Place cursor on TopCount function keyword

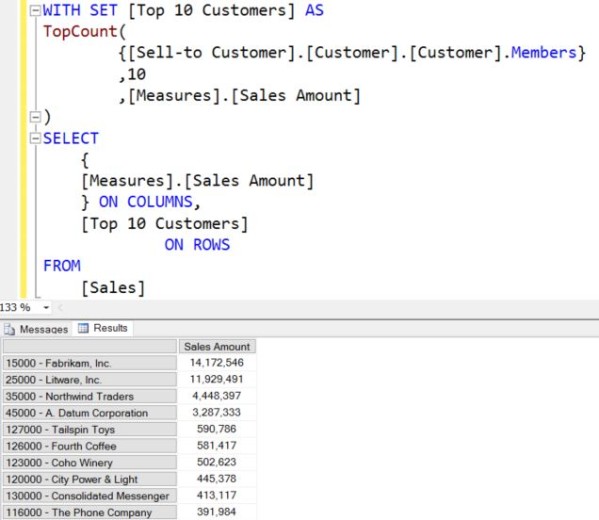tap(80, 31)
